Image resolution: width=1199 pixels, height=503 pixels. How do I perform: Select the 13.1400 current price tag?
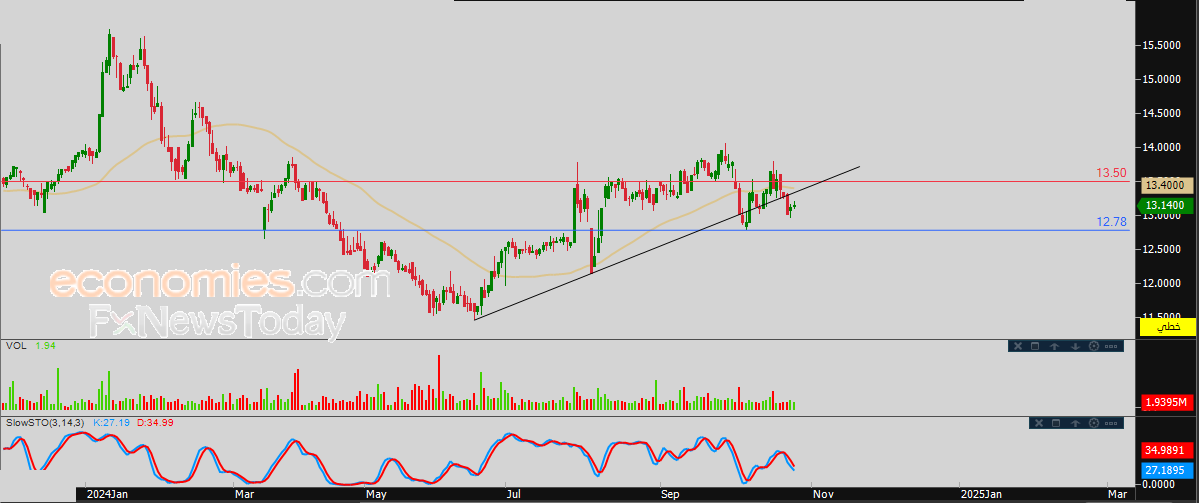click(1167, 206)
